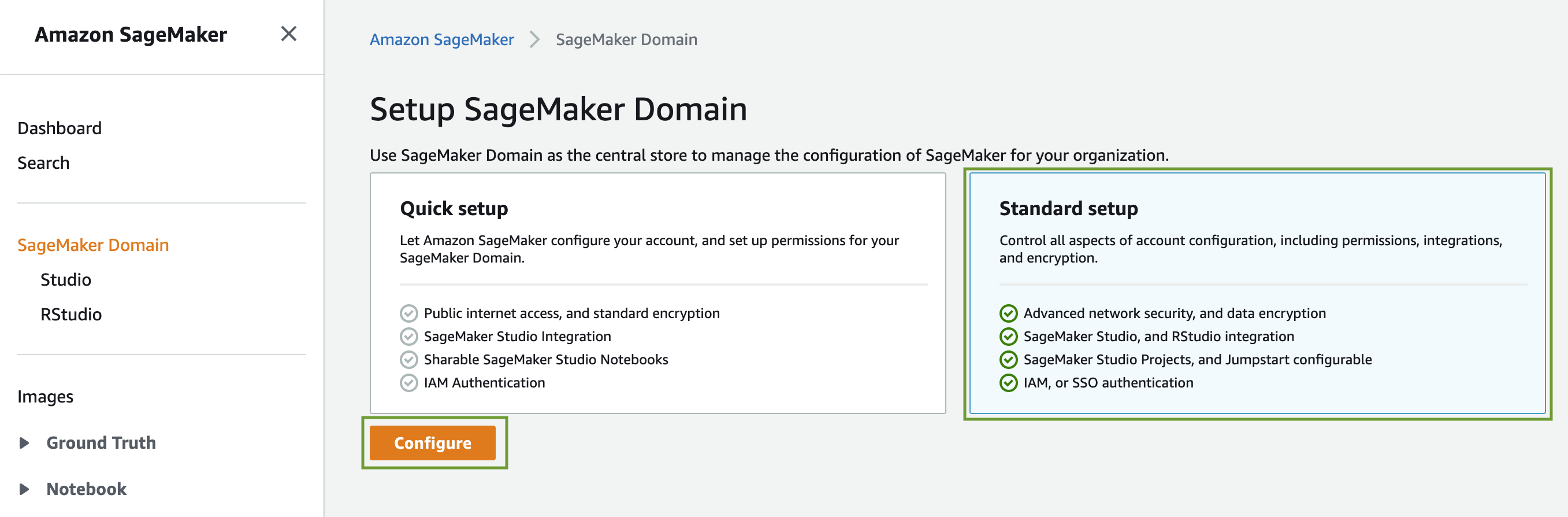Open Studio under SageMaker Domain

click(66, 279)
